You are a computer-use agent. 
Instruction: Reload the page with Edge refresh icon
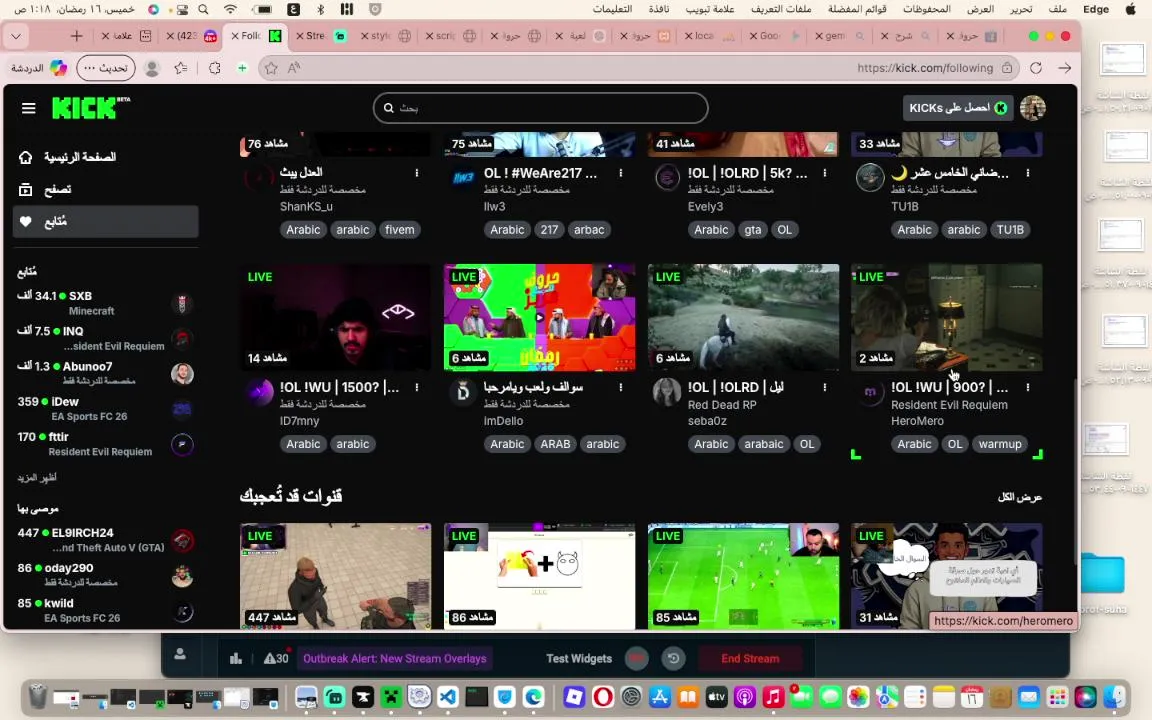coord(1036,68)
